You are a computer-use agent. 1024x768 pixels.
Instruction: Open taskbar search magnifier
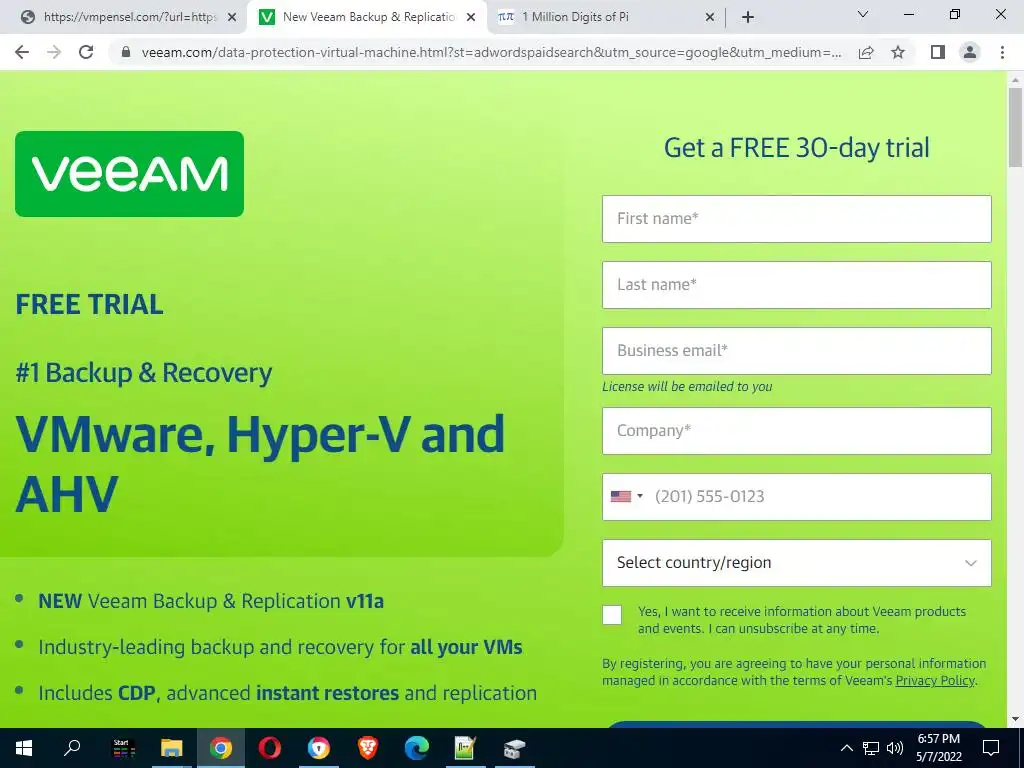coord(72,748)
